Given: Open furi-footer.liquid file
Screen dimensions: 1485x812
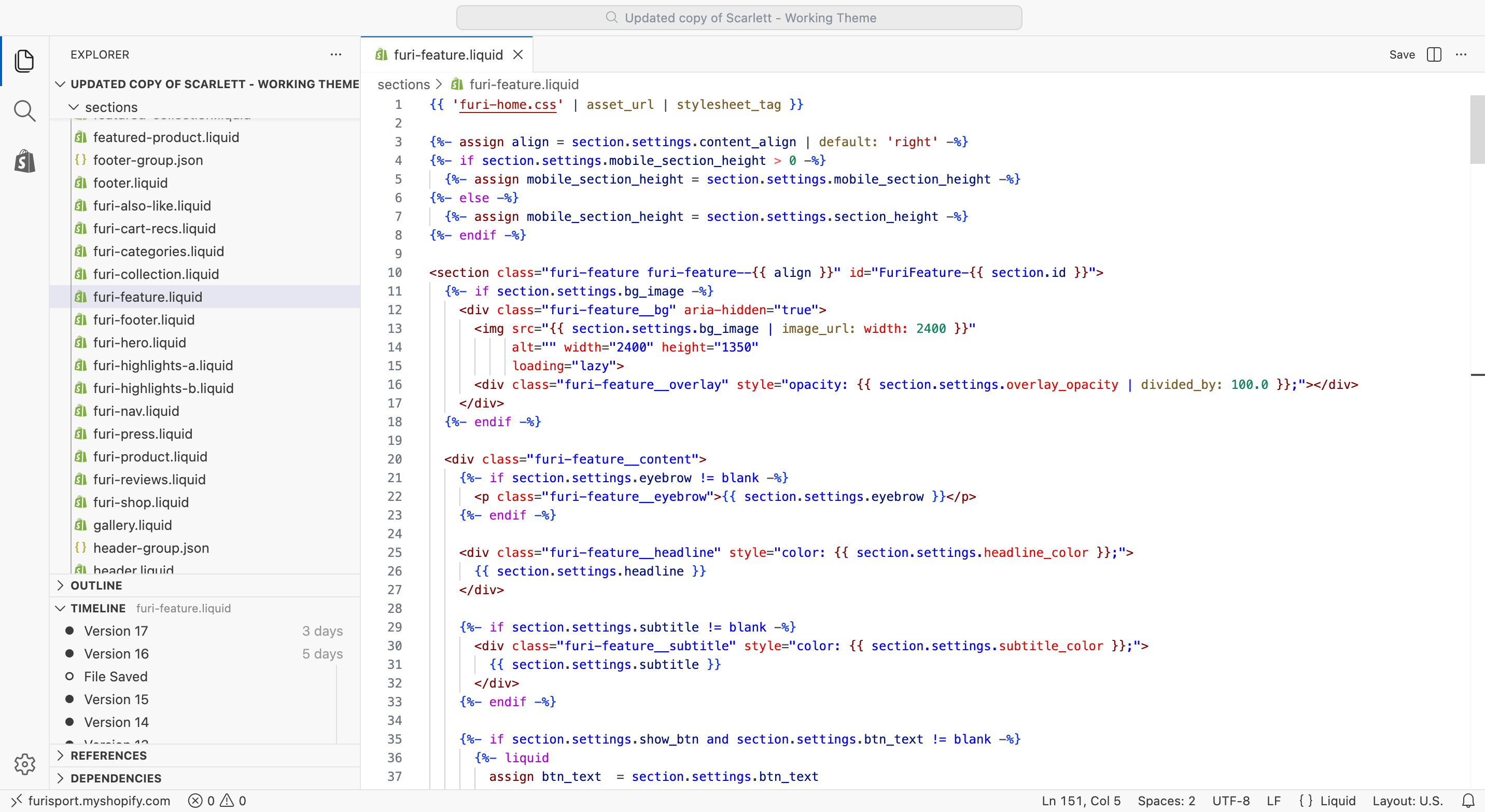Looking at the screenshot, I should [x=205, y=319].
